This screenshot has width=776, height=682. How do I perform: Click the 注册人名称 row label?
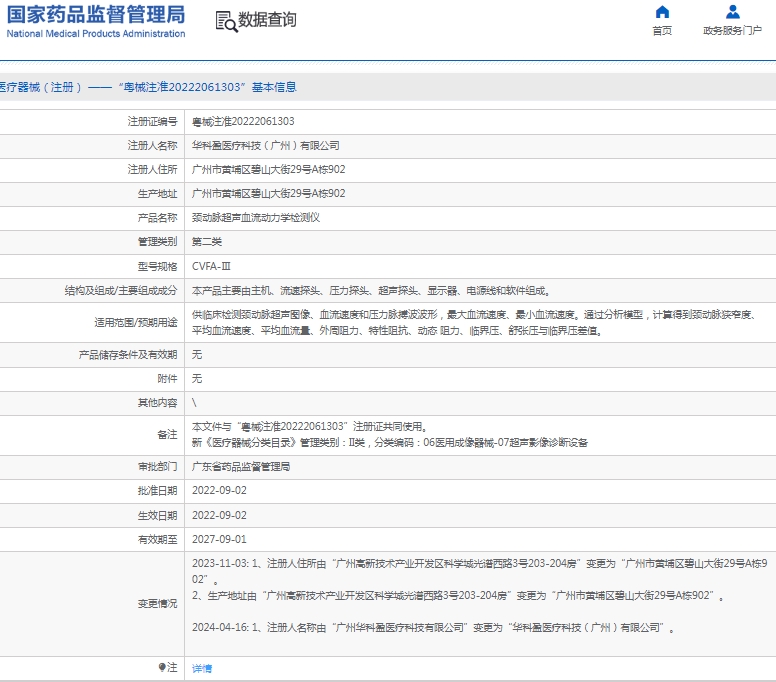point(152,146)
